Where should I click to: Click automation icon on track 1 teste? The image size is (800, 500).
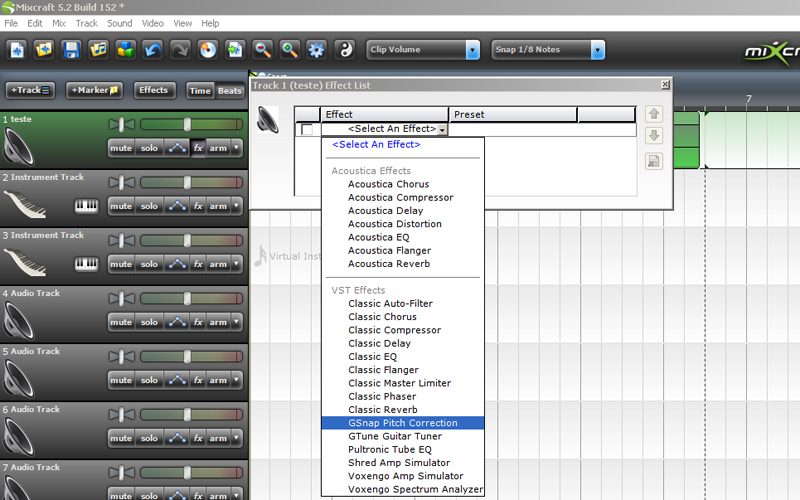click(178, 148)
